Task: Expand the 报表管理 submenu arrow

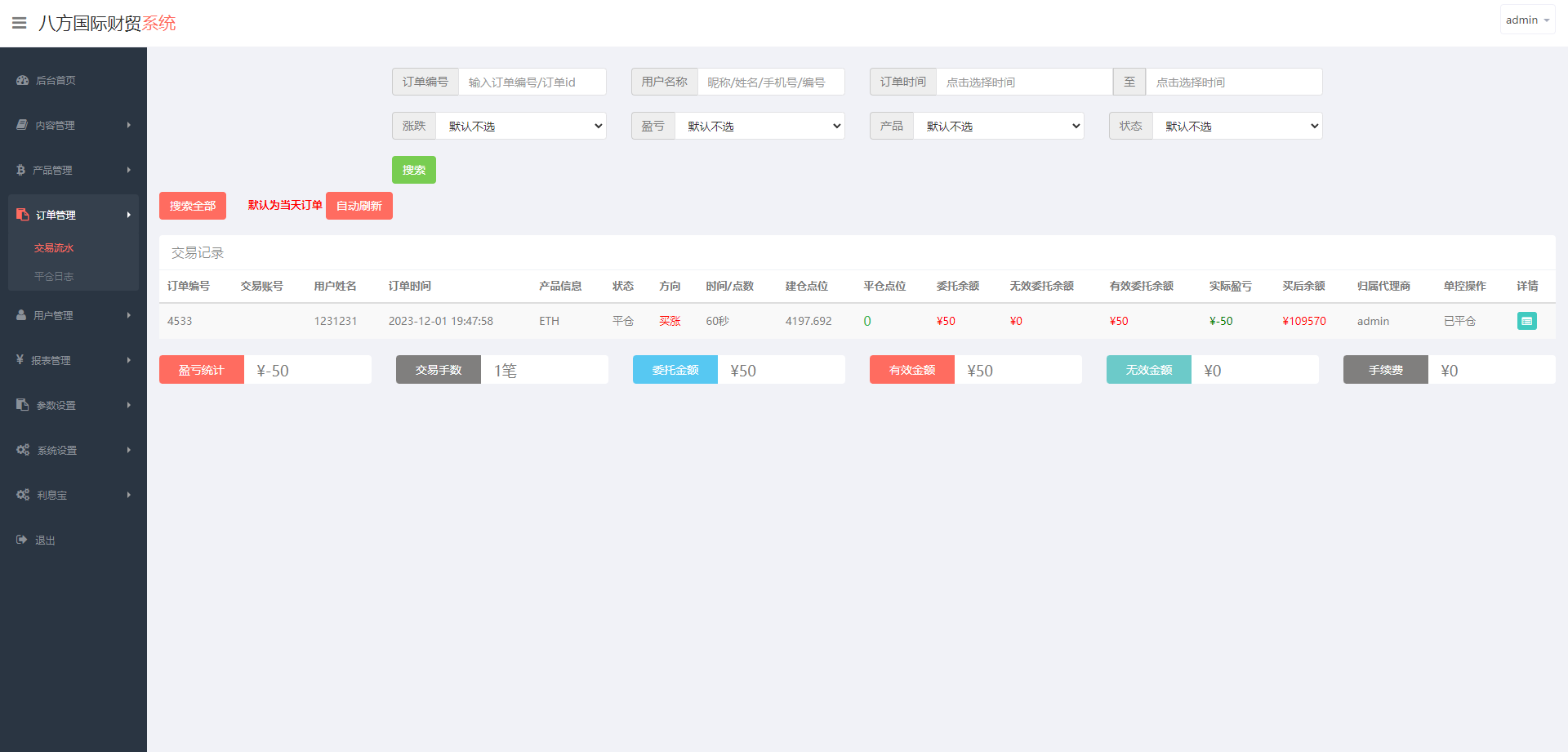Action: click(129, 360)
